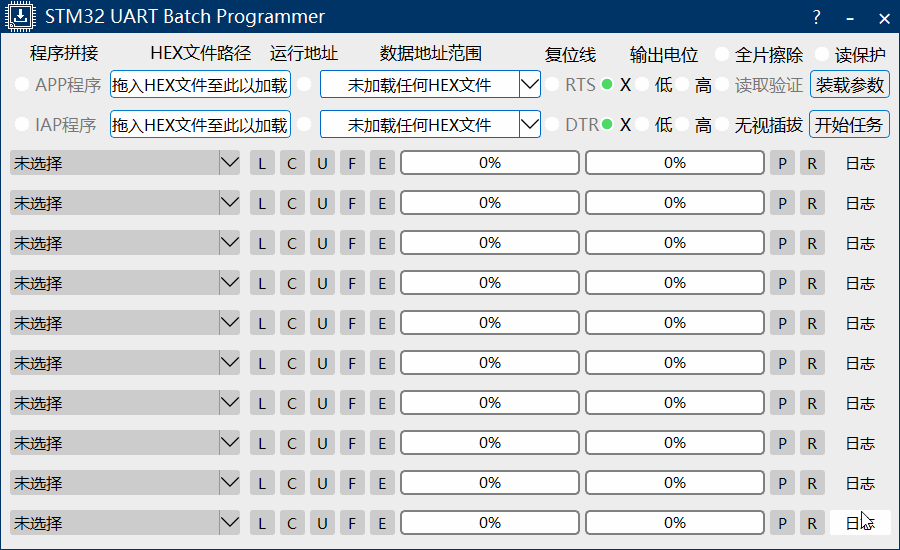900x550 pixels.
Task: Click the L button in the first port row
Action: coord(262,163)
